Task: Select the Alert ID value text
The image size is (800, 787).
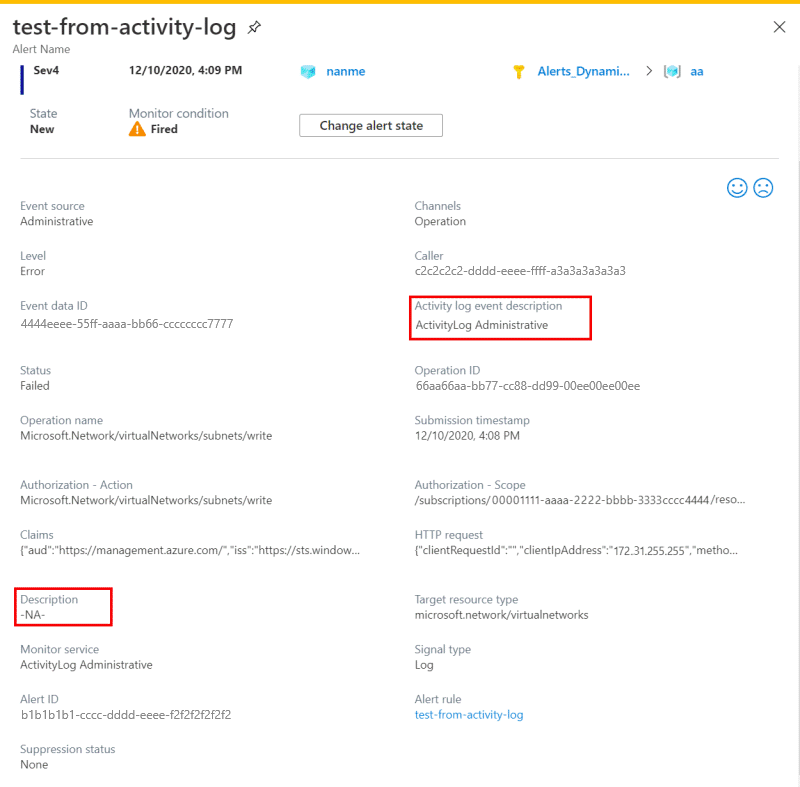Action: click(126, 715)
